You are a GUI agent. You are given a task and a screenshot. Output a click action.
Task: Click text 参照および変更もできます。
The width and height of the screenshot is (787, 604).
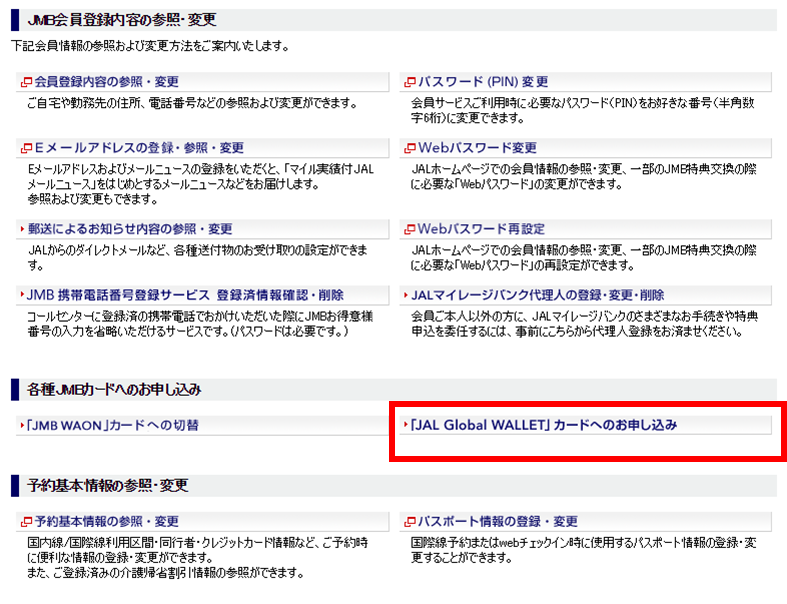tap(93, 199)
